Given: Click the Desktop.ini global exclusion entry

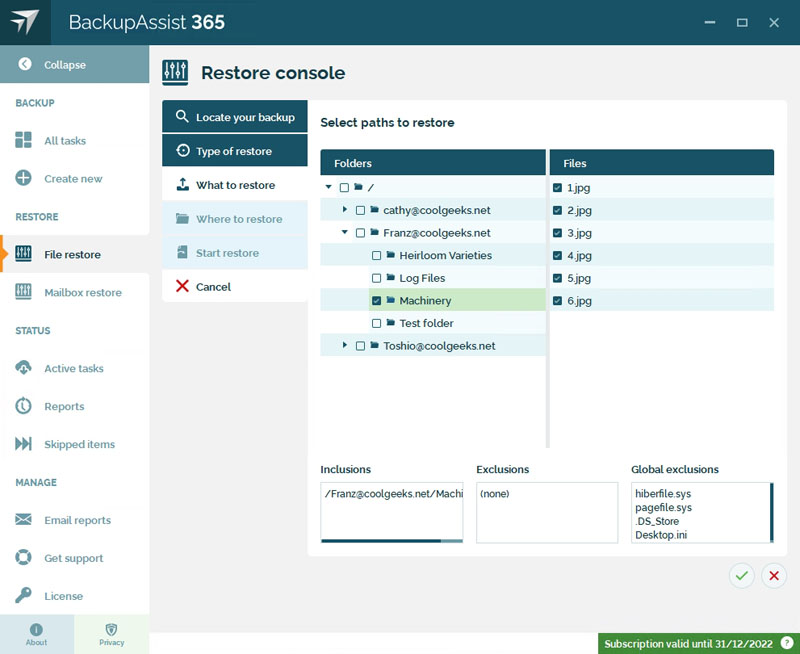Looking at the screenshot, I should coord(661,535).
